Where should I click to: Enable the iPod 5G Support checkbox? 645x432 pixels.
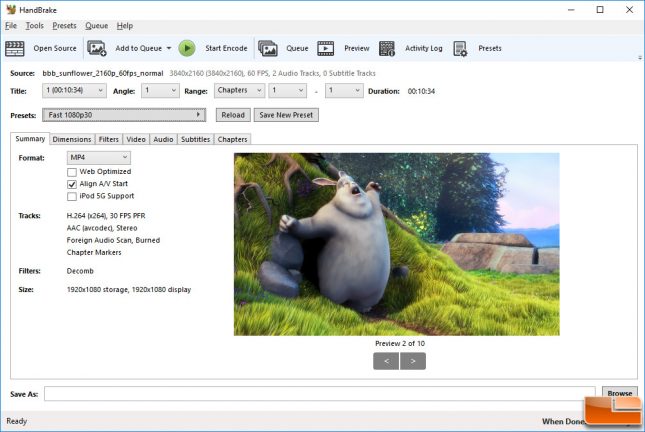pos(72,197)
